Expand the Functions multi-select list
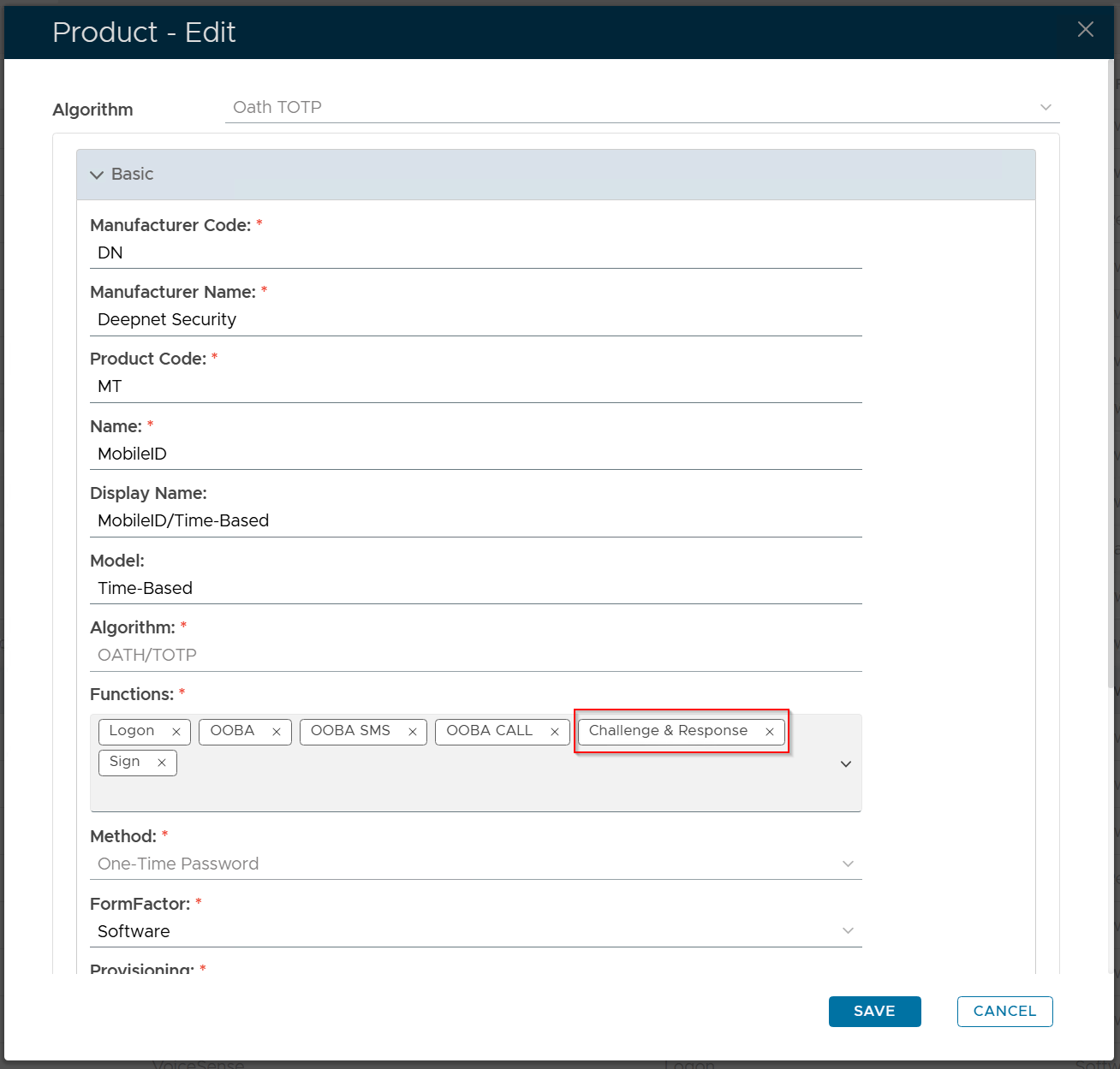1120x1069 pixels. [845, 763]
